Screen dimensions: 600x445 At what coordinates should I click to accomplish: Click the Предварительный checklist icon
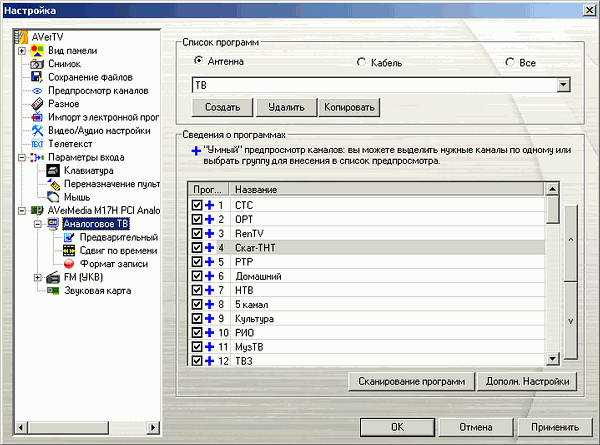click(x=69, y=238)
